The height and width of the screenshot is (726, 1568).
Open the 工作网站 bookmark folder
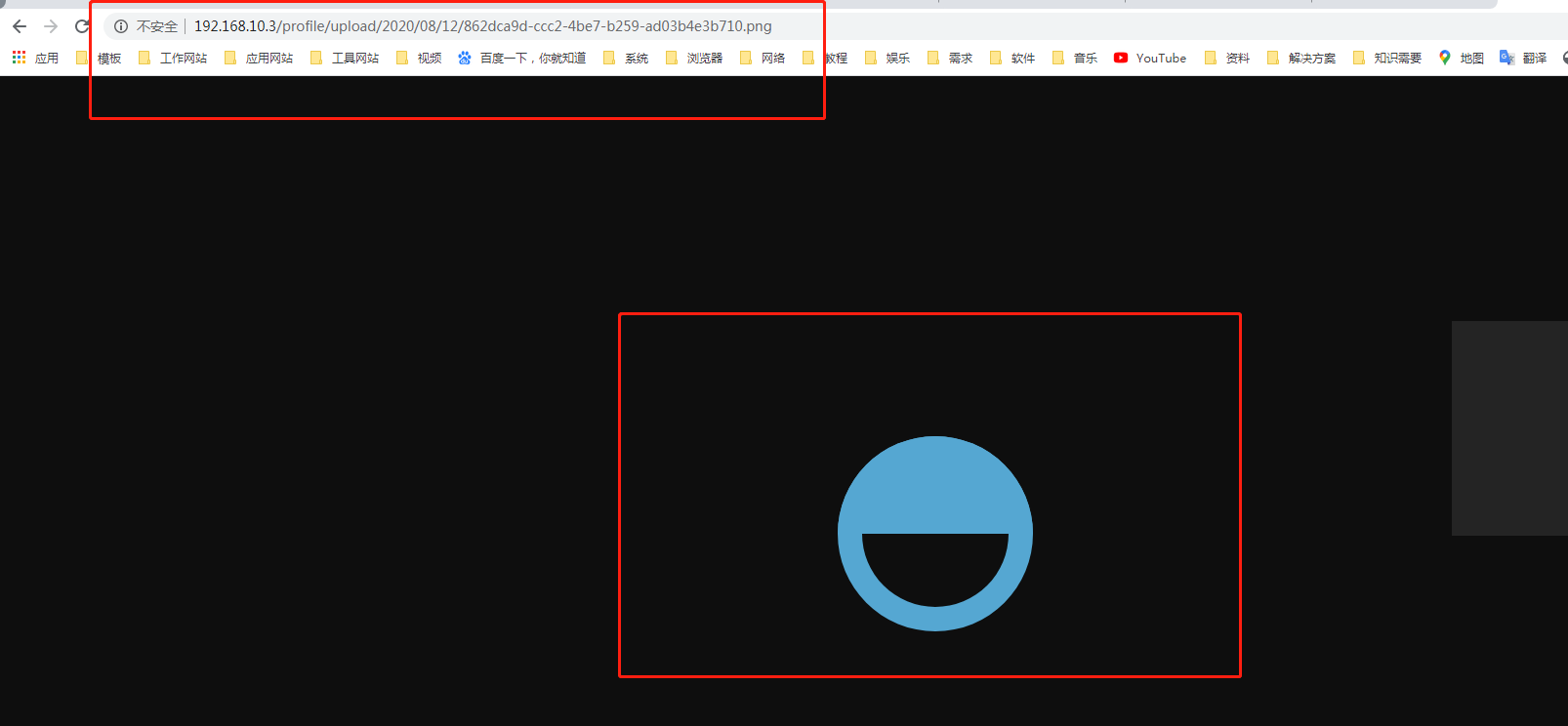tap(173, 59)
